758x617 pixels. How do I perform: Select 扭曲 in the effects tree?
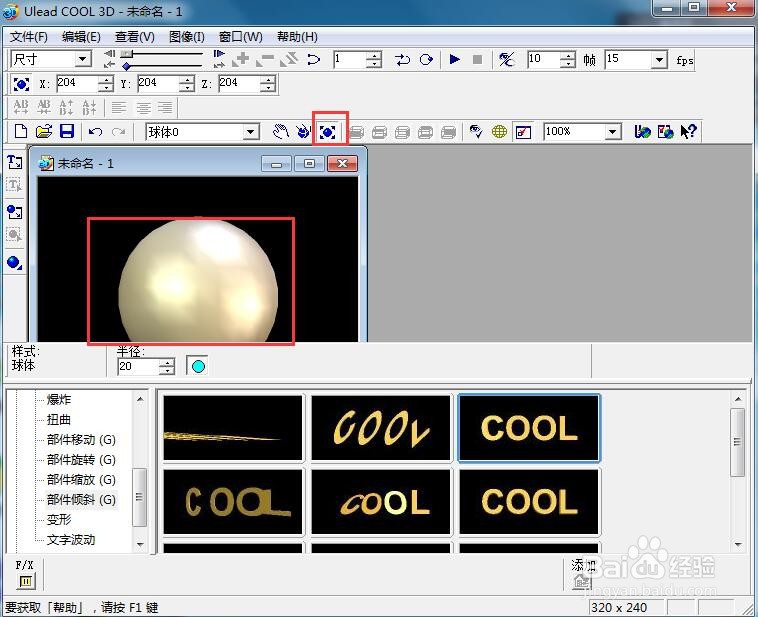pos(59,420)
